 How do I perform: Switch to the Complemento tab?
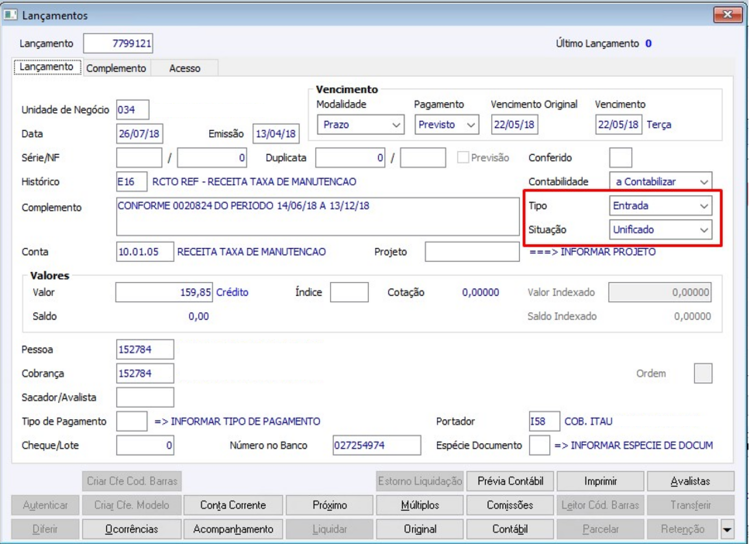[x=116, y=68]
